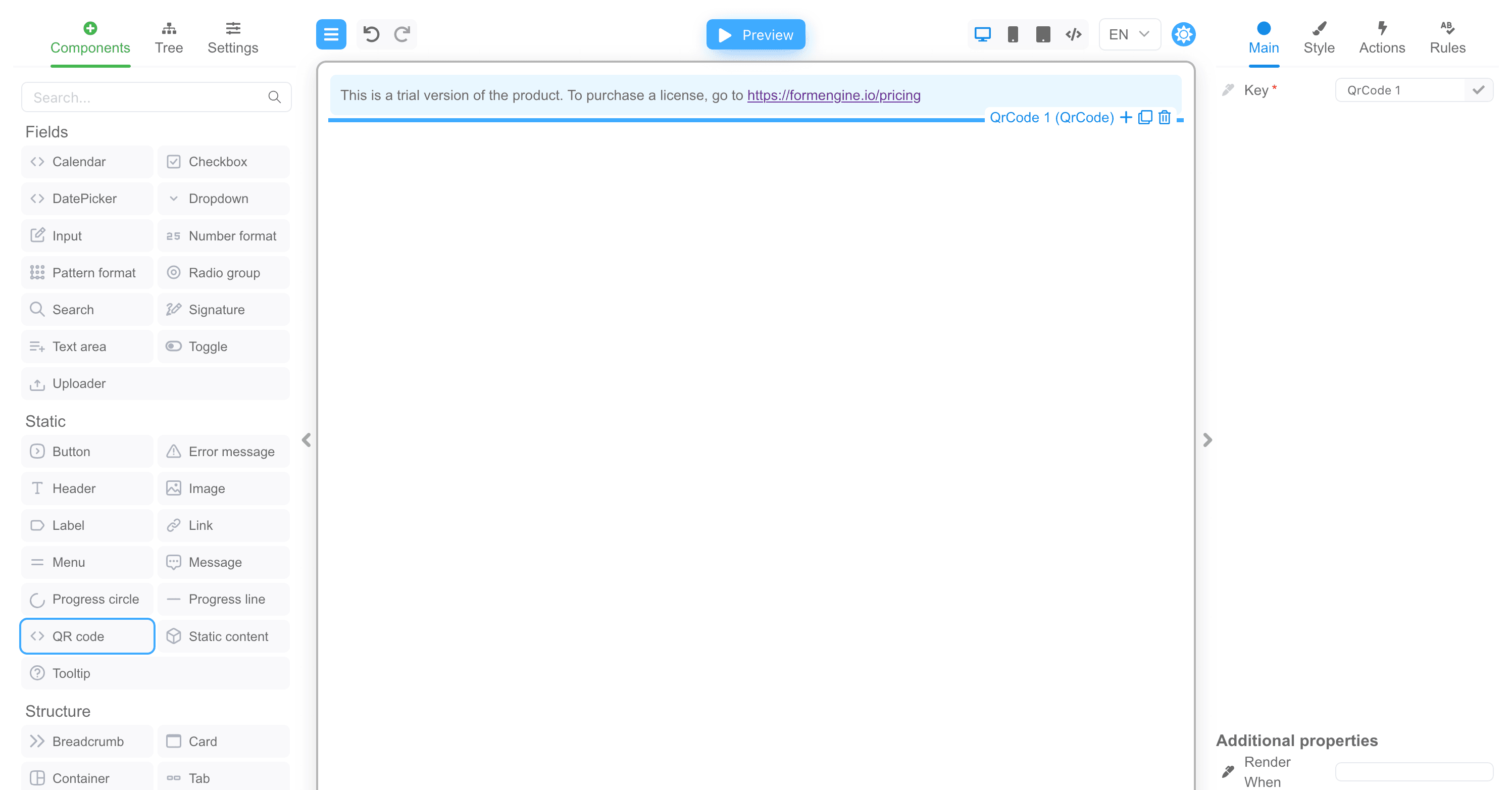Open form builder settings gear
1512x790 pixels.
click(x=1184, y=34)
